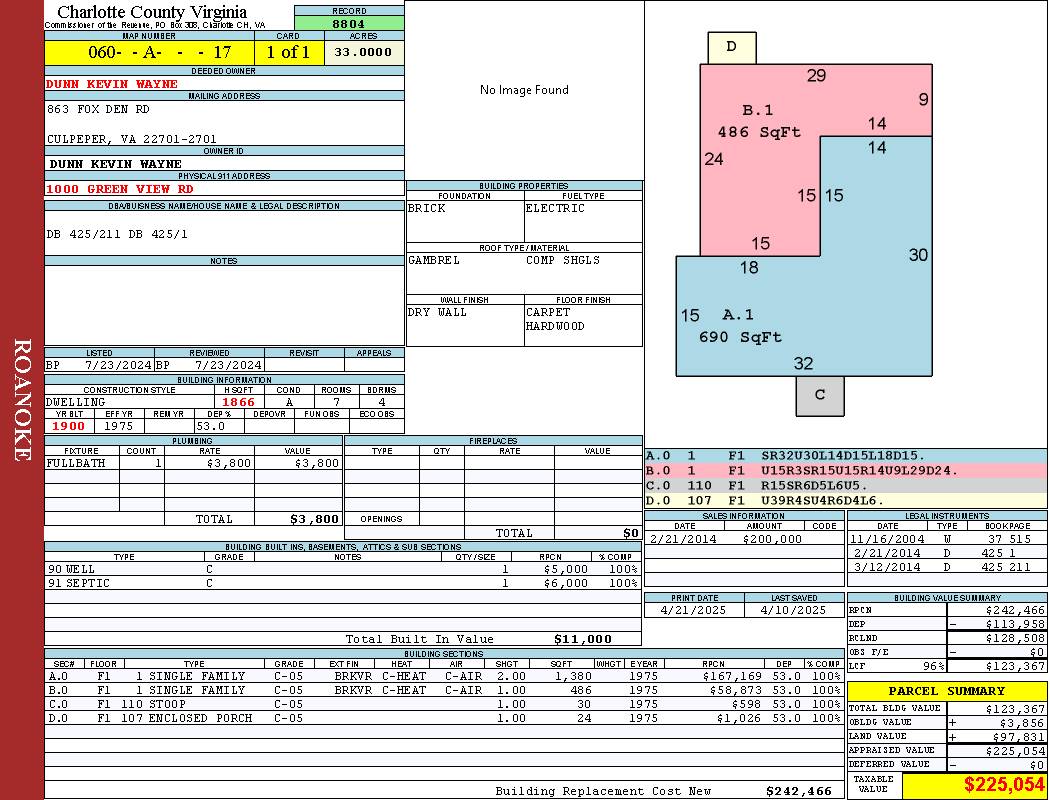Select deeded owner name DUNN KEVIN WAYNE
Image resolution: width=1050 pixels, height=800 pixels.
tap(112, 84)
